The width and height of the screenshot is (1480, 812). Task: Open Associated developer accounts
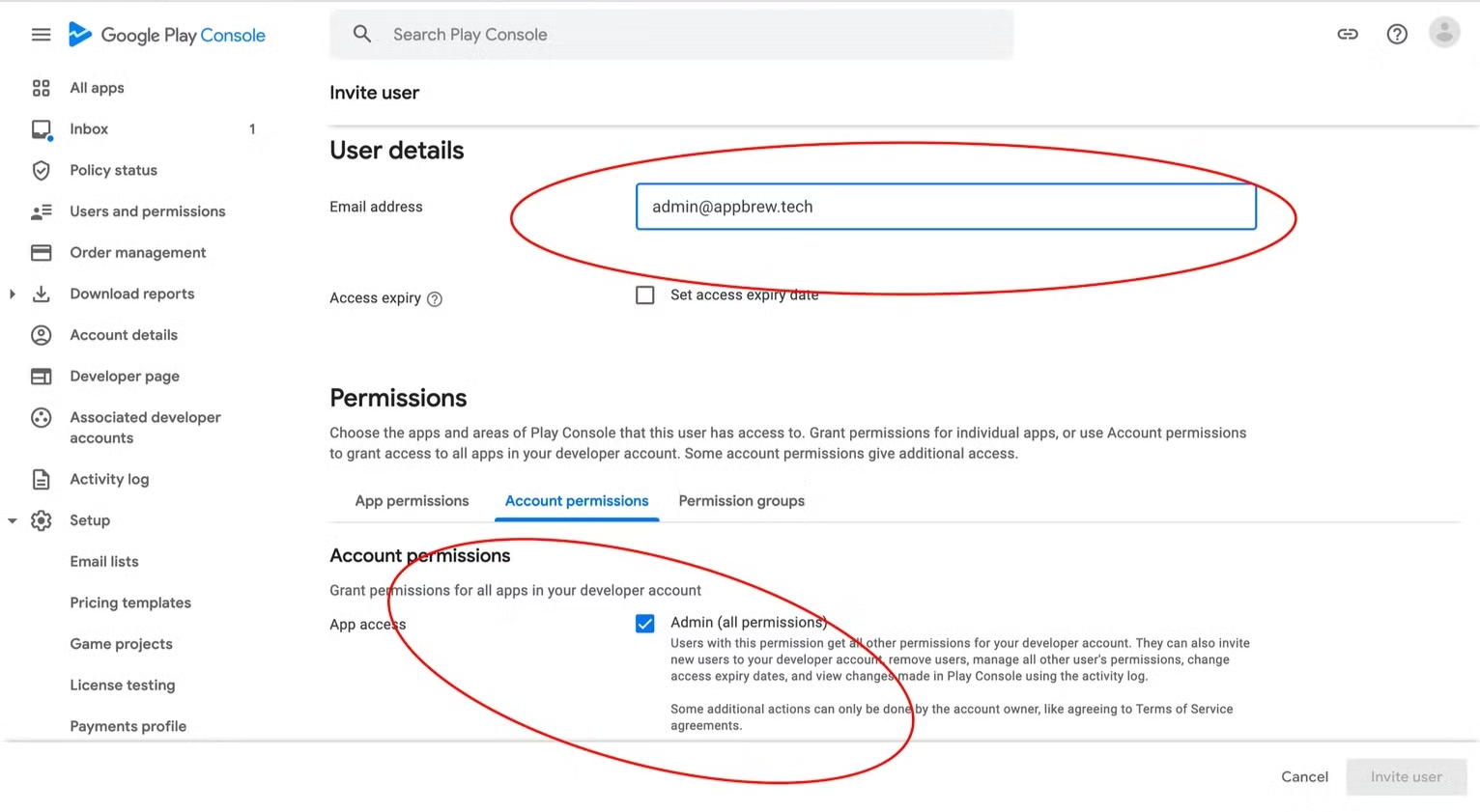coord(145,428)
